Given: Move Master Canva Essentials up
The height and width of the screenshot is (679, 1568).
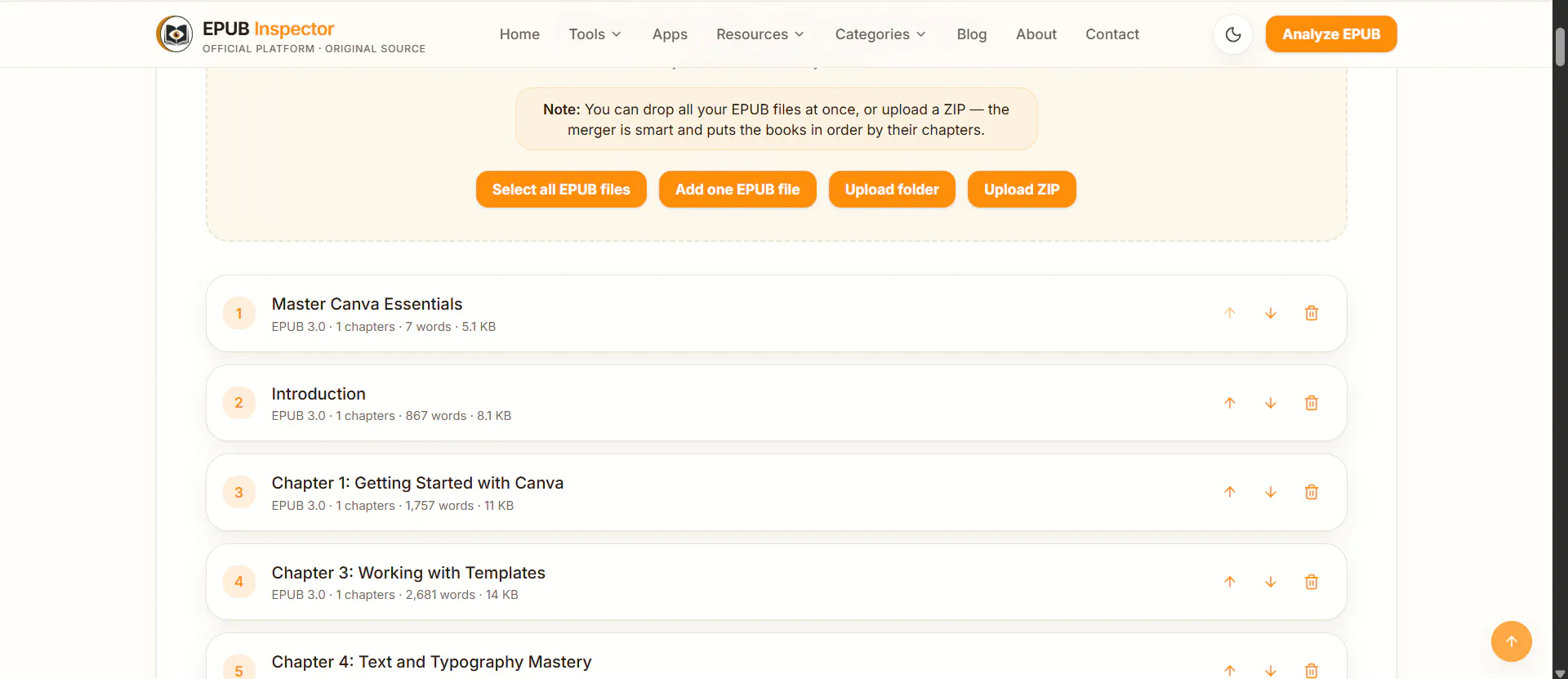Looking at the screenshot, I should pyautogui.click(x=1230, y=314).
